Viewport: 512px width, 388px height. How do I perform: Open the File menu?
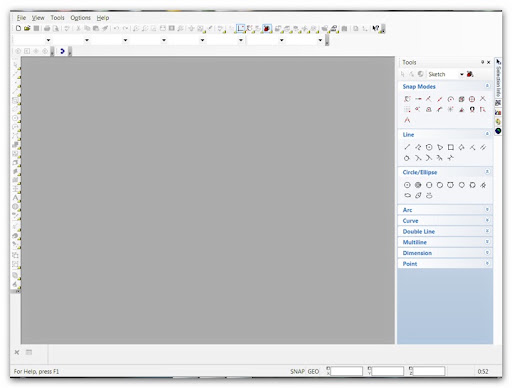pos(21,18)
